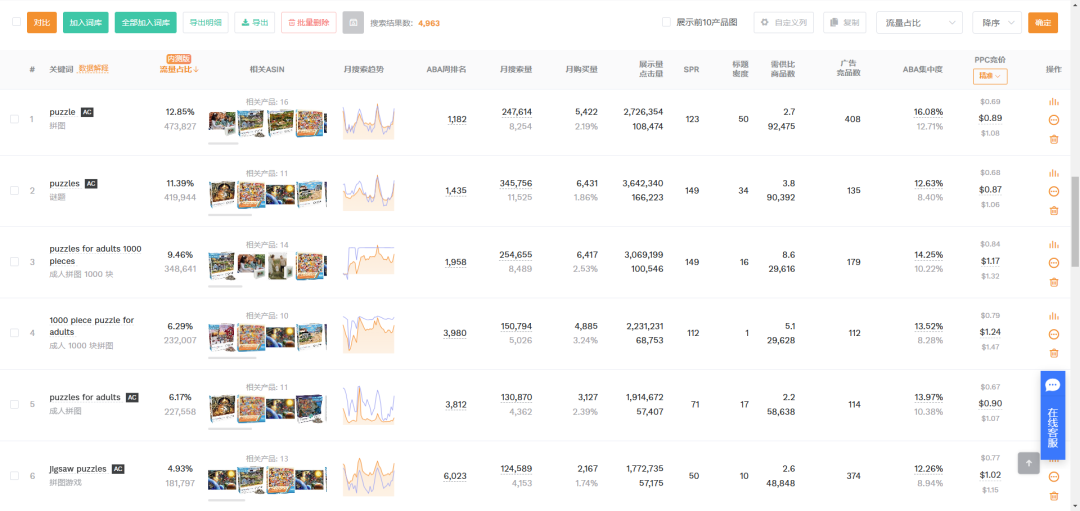1080x511 pixels.
Task: Click AC badge next to puzzles keyword
Action: point(91,184)
